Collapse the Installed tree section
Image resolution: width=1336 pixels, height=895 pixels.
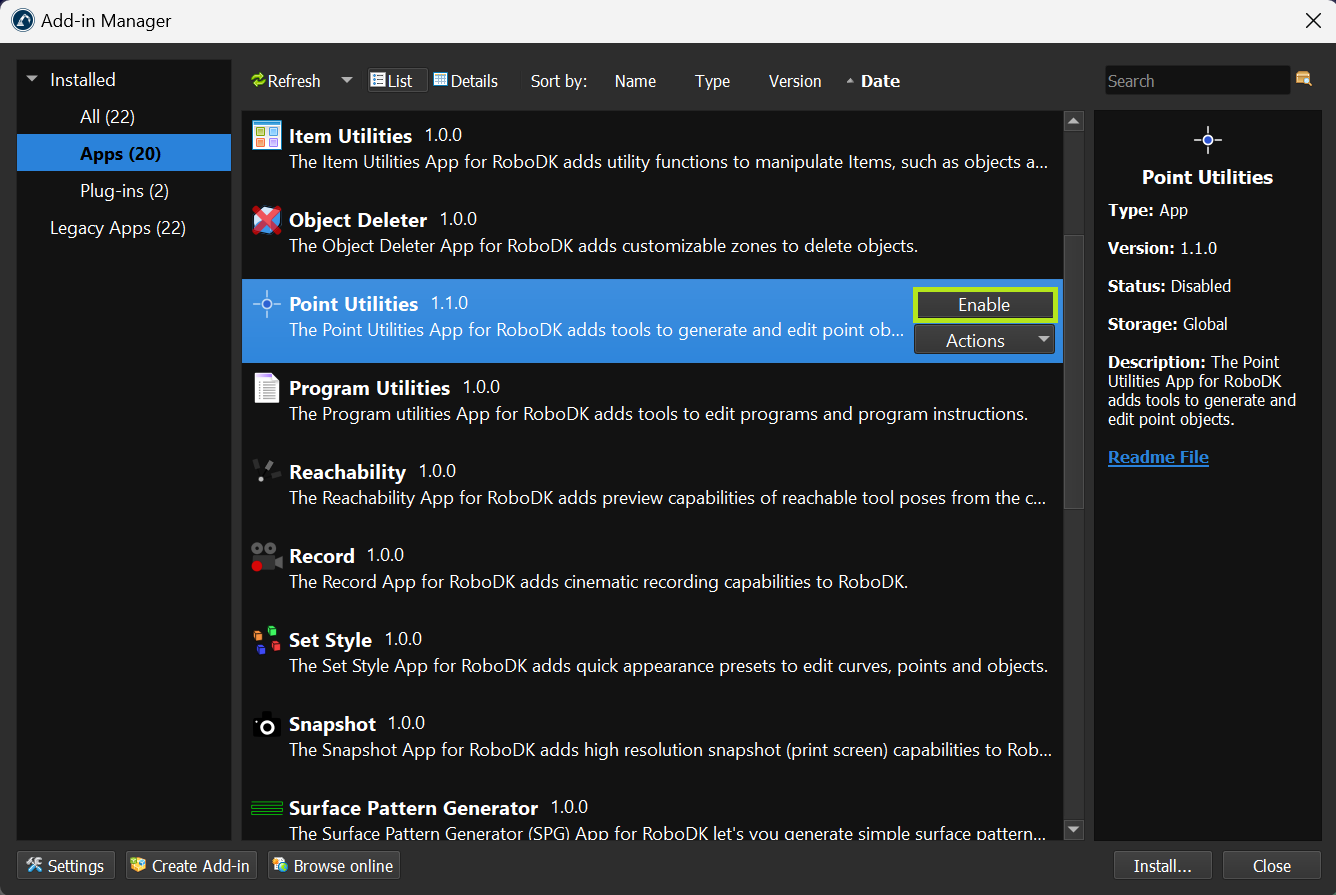32,80
